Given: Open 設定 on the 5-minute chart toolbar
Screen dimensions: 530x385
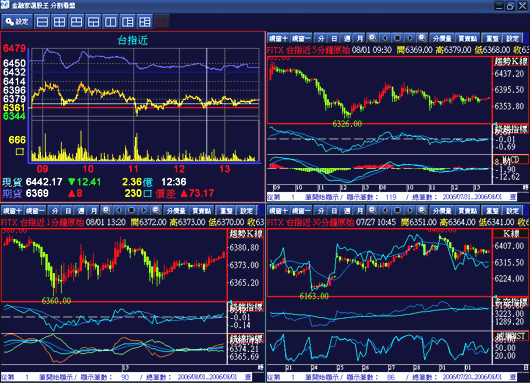Looking at the screenshot, I should [512, 38].
